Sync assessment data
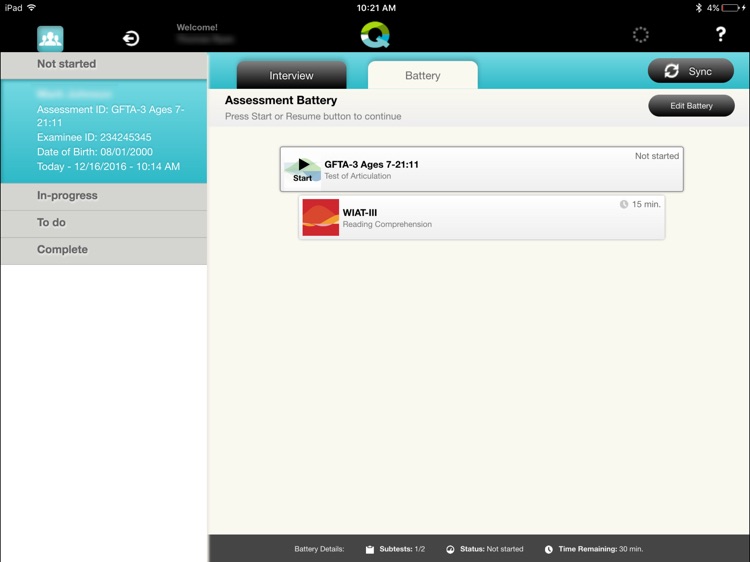The height and width of the screenshot is (562, 750). 691,71
